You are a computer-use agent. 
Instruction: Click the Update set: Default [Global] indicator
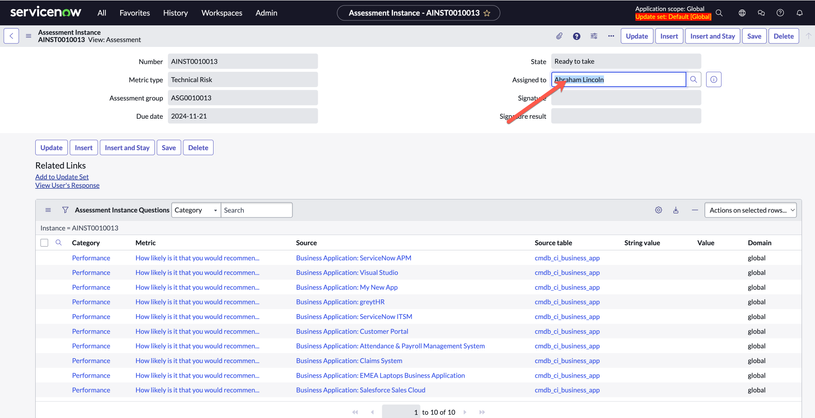[673, 17]
